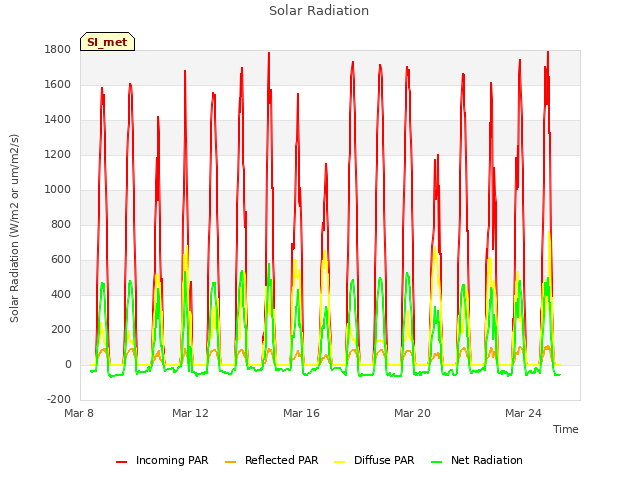
Task: Click the 1400 y-axis tick label
Action: click(x=58, y=120)
